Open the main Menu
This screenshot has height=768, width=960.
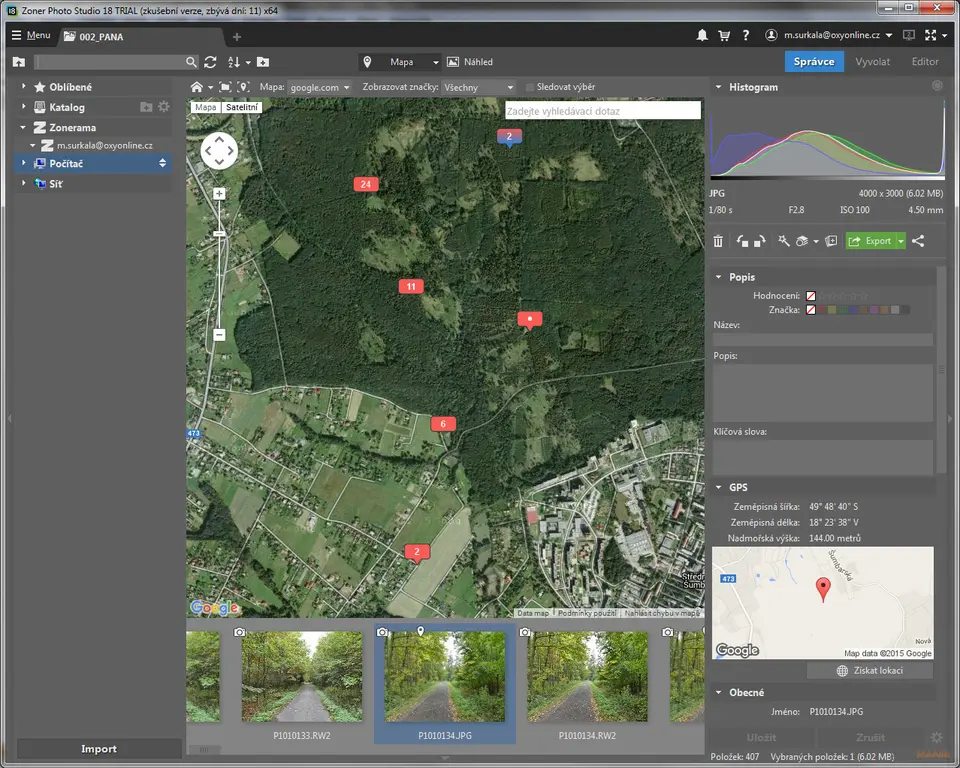tap(31, 35)
